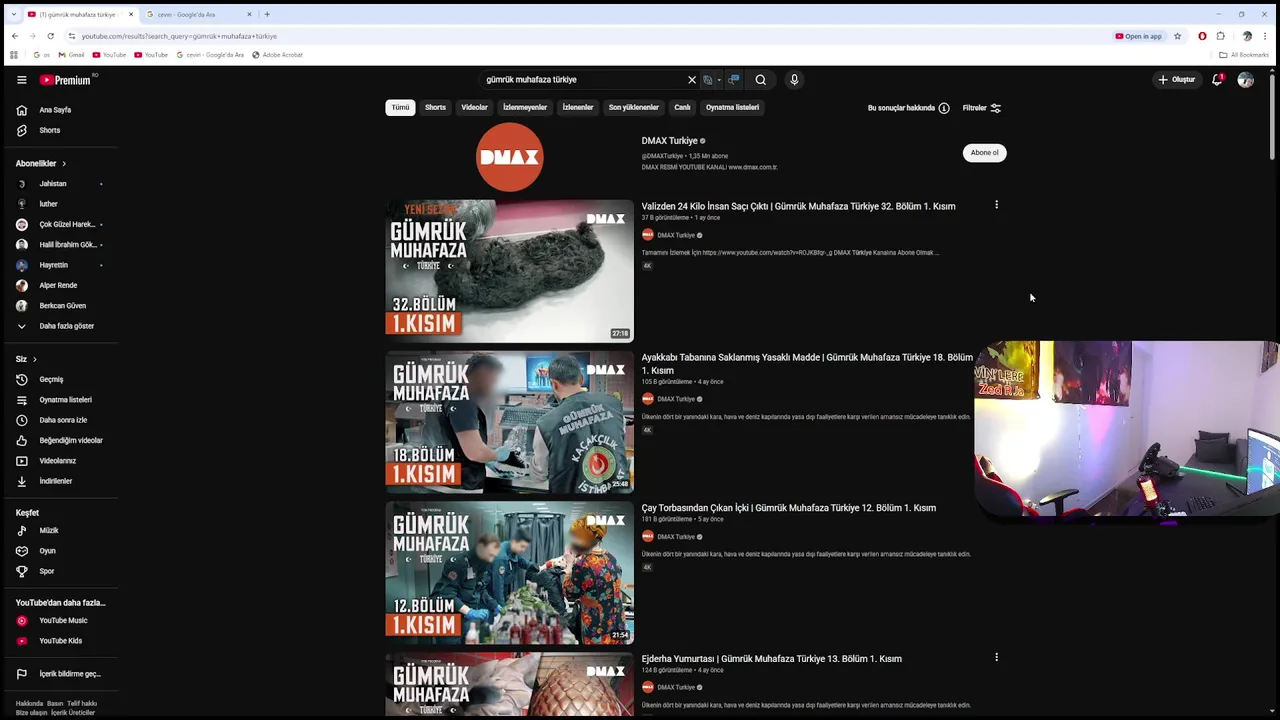
Task: Open more options for Ejderha Yumurtası video
Action: pos(996,657)
